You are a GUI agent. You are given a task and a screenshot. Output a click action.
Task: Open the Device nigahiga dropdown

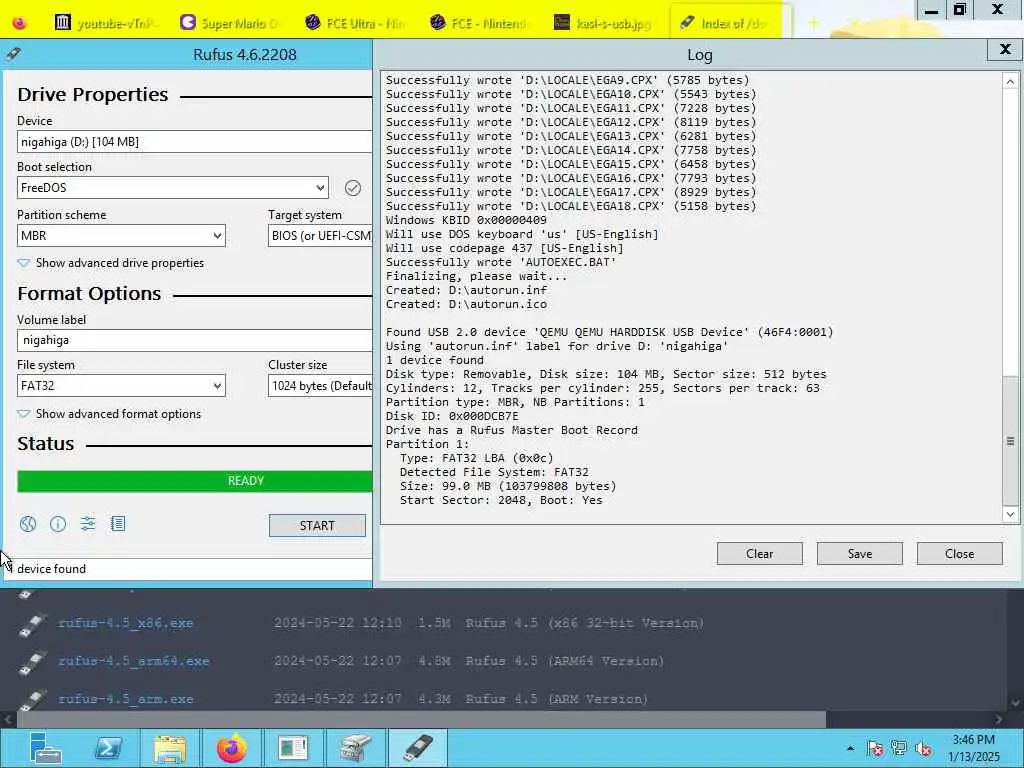pos(195,142)
